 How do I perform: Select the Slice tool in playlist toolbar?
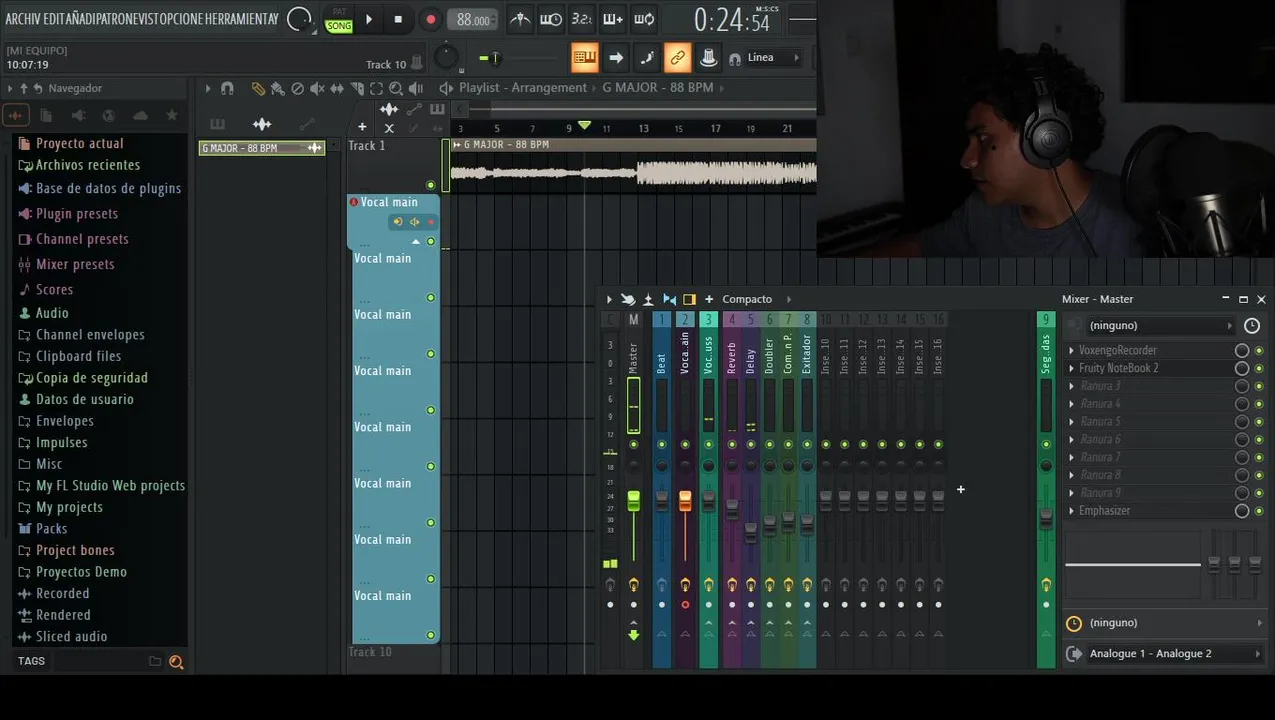[x=356, y=88]
